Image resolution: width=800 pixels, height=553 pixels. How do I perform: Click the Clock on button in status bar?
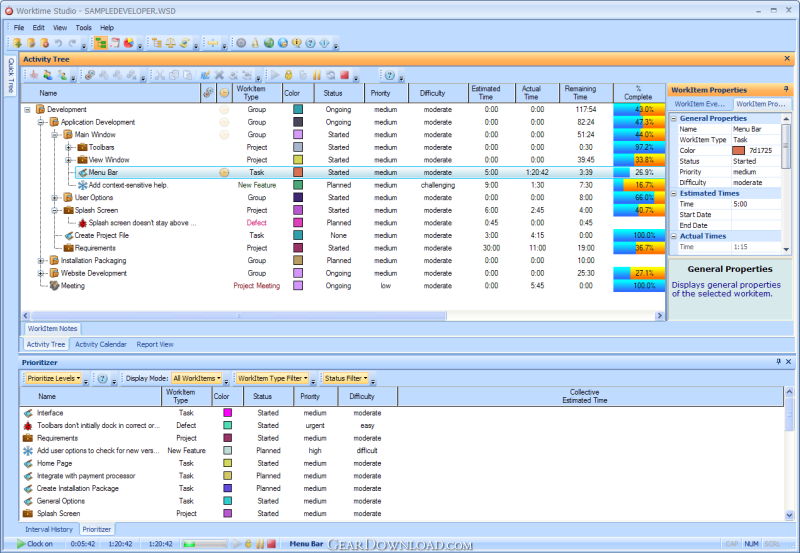click(x=35, y=544)
